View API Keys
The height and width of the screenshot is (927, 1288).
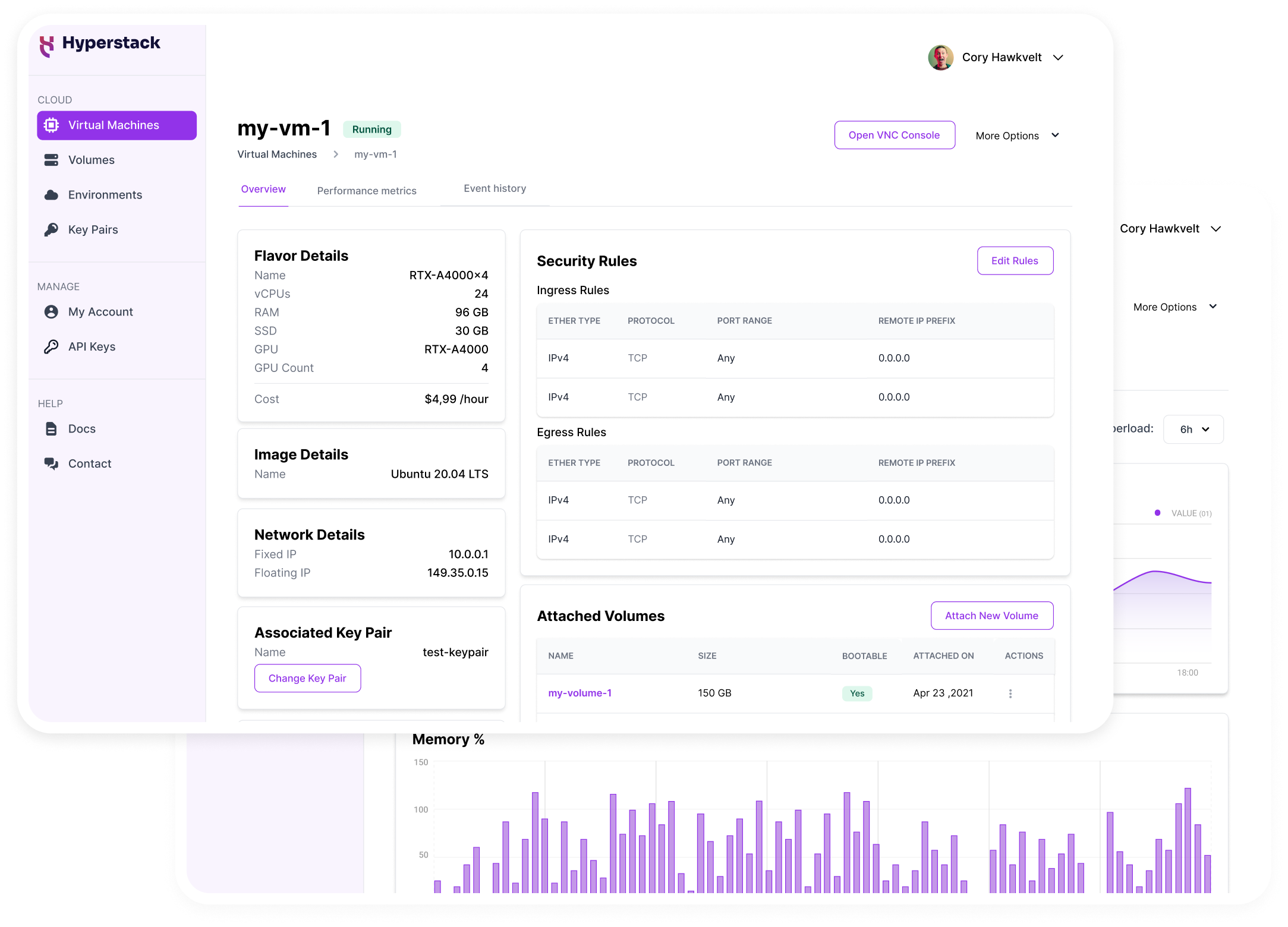pyautogui.click(x=92, y=346)
